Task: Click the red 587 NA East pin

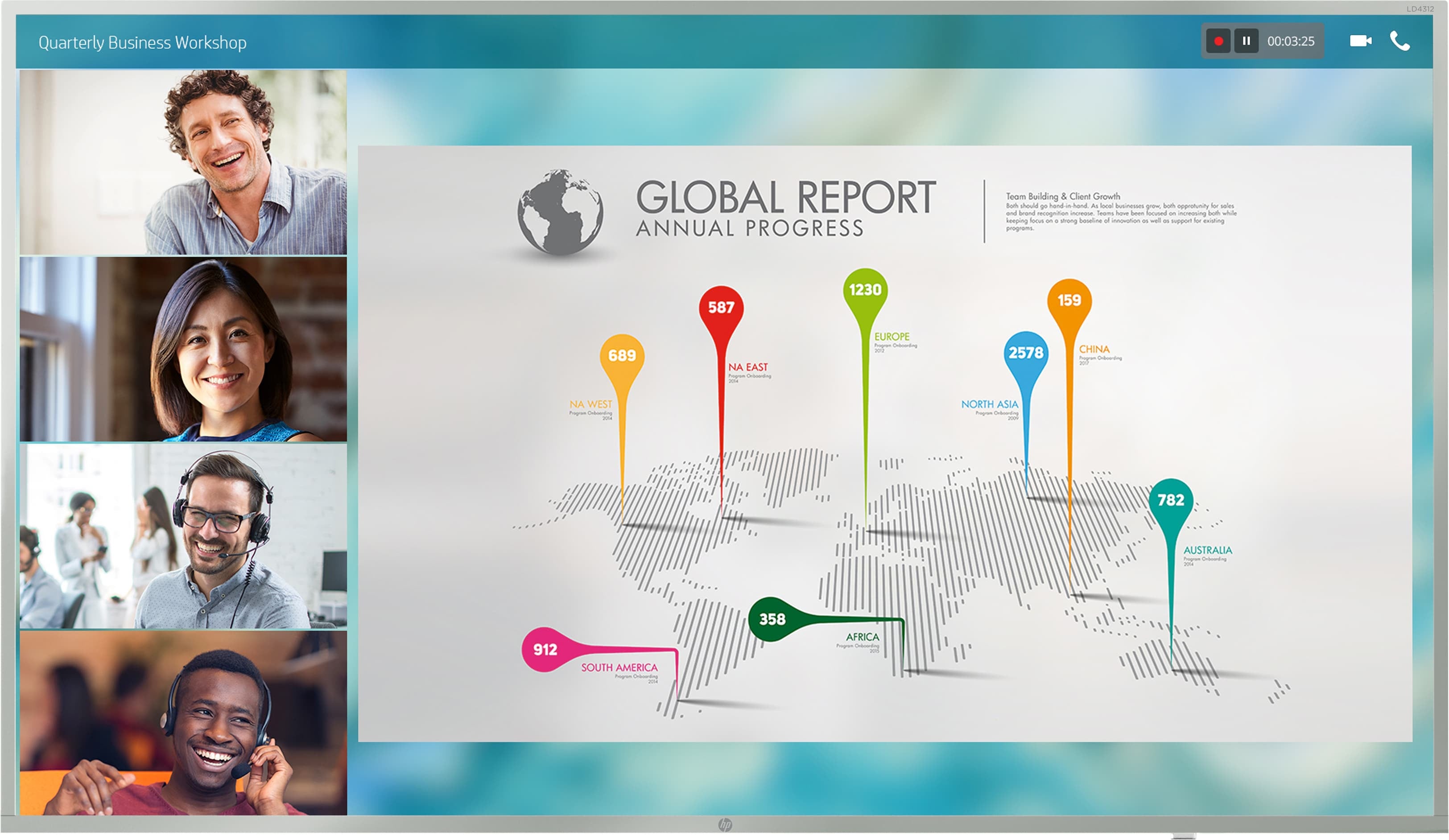Action: [x=721, y=307]
